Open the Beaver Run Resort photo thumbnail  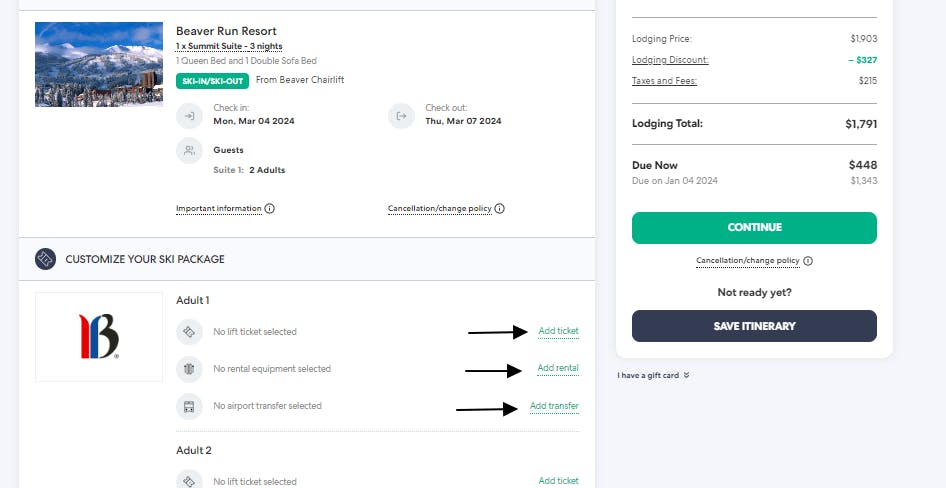99,64
